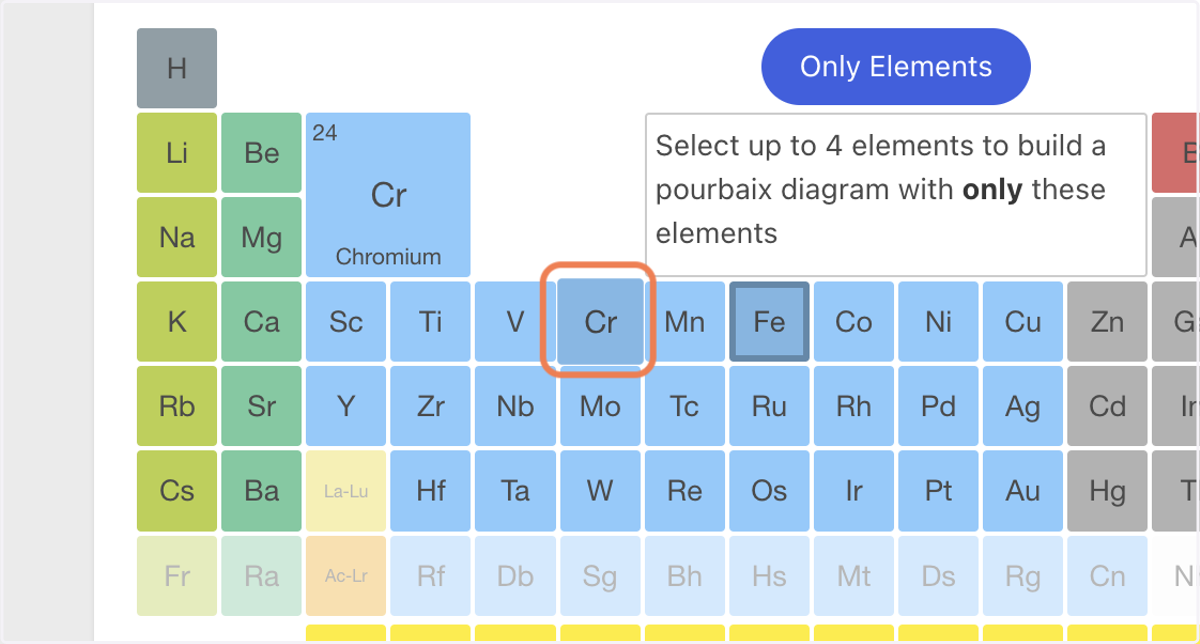
Task: Select the Ti element tile
Action: [431, 321]
